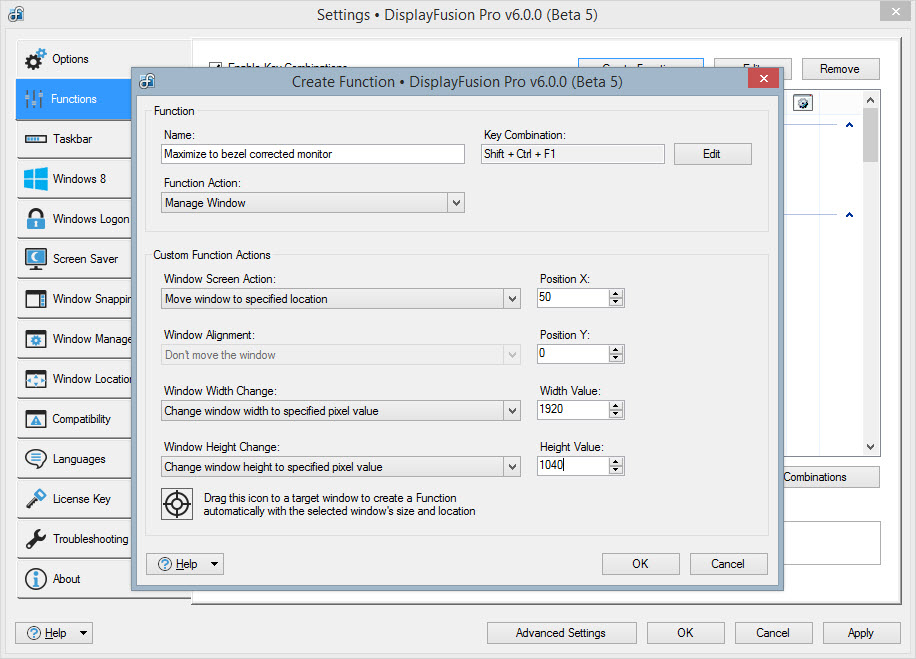The width and height of the screenshot is (916, 659).
Task: Go to the About settings tab
Action: (66, 579)
